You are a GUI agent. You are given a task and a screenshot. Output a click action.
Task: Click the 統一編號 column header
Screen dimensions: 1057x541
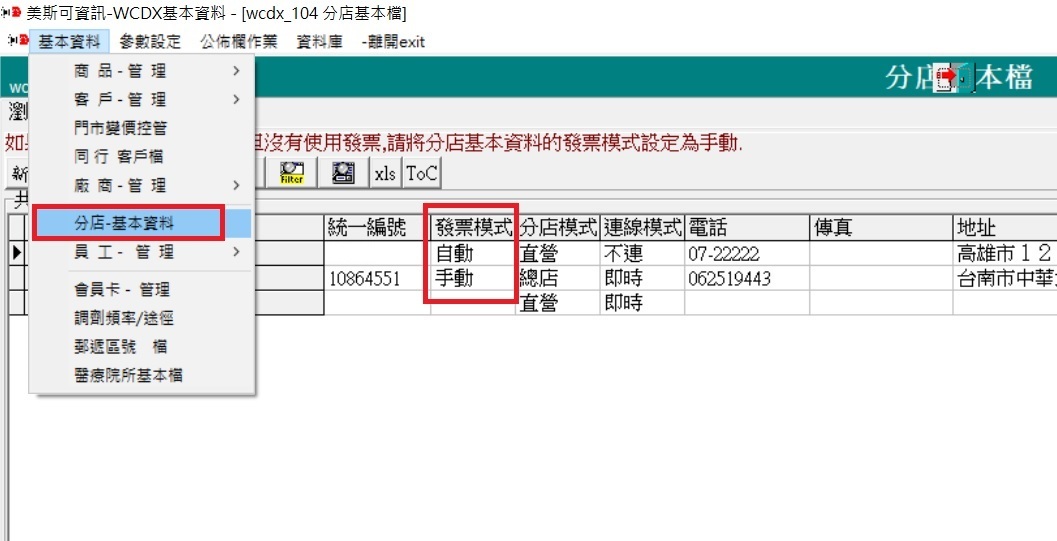point(378,228)
